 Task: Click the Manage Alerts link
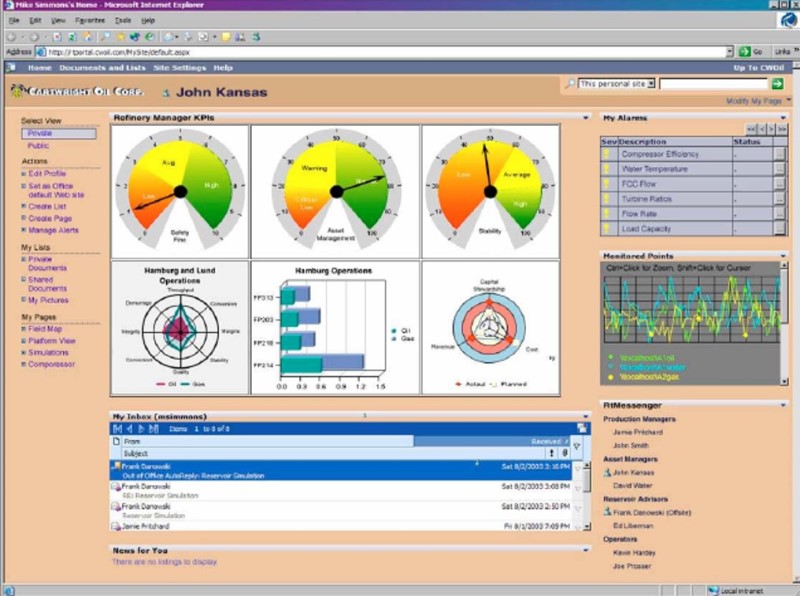pyautogui.click(x=54, y=230)
